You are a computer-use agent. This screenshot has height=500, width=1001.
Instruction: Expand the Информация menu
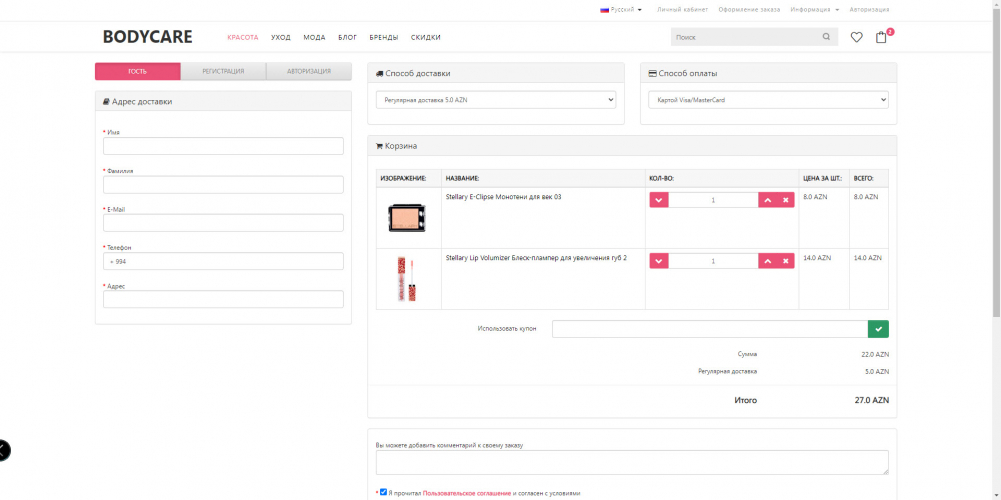815,10
